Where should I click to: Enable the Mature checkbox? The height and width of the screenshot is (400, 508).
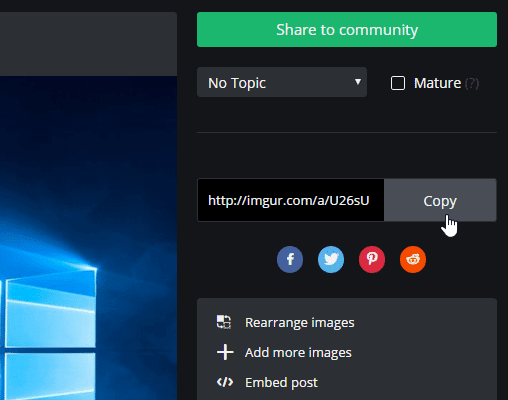point(398,83)
